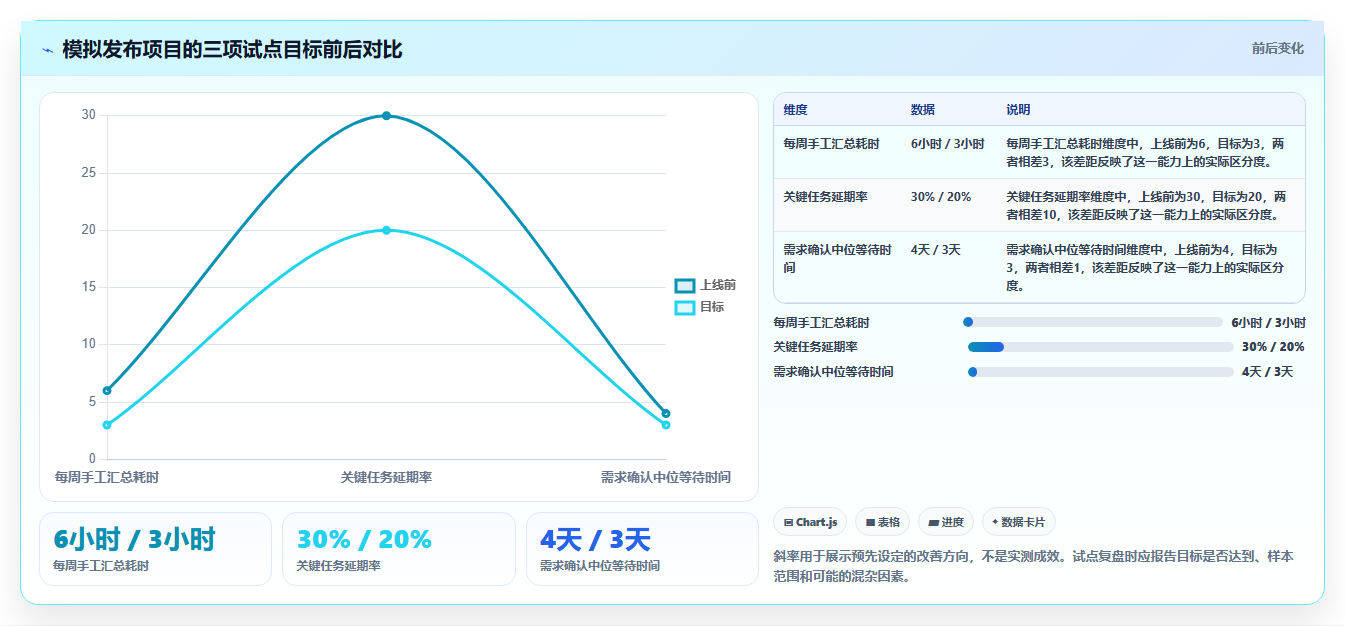Click the y-axis tick labeled 10
The image size is (1345, 626).
tap(89, 344)
